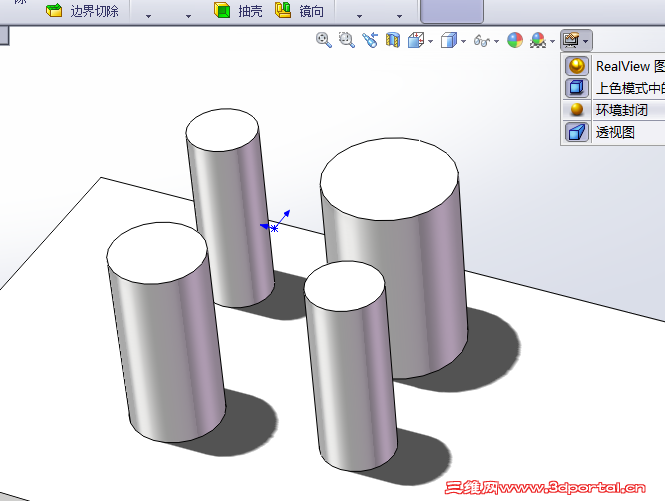The image size is (665, 501).
Task: Click the 抽壳 text label
Action: 250,11
